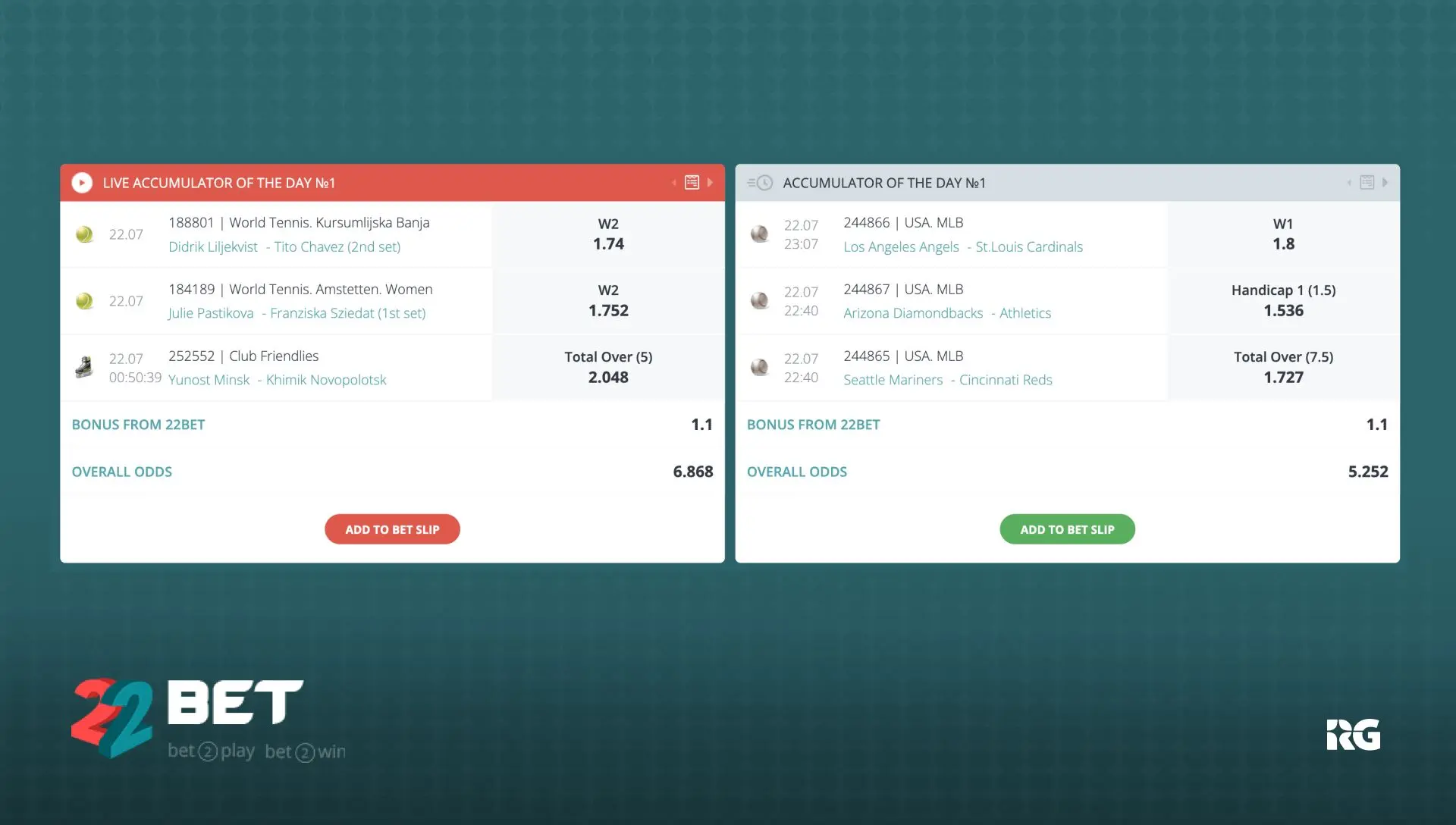Click "244866 | USA. MLB" league text
The image size is (1456, 825).
tap(903, 222)
